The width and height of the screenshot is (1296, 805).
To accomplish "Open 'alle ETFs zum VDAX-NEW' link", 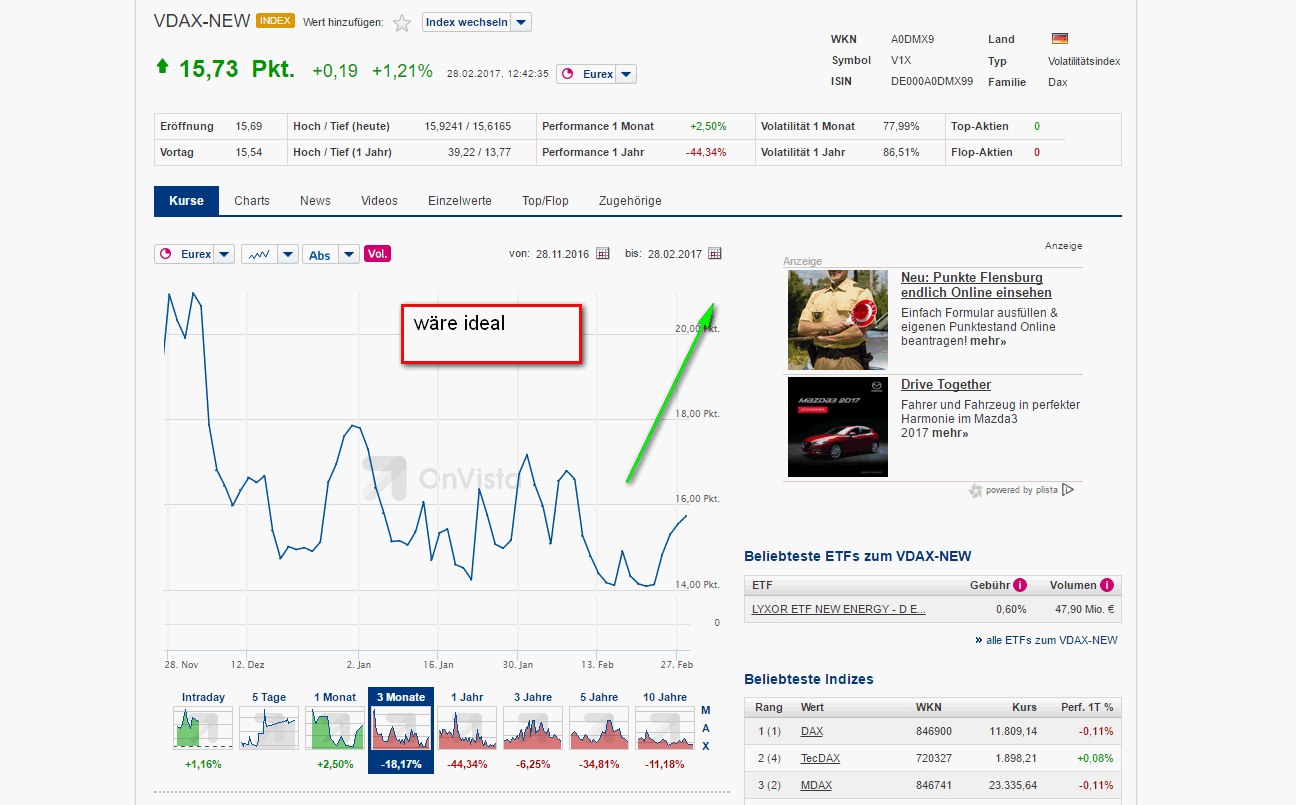I will pyautogui.click(x=1052, y=640).
